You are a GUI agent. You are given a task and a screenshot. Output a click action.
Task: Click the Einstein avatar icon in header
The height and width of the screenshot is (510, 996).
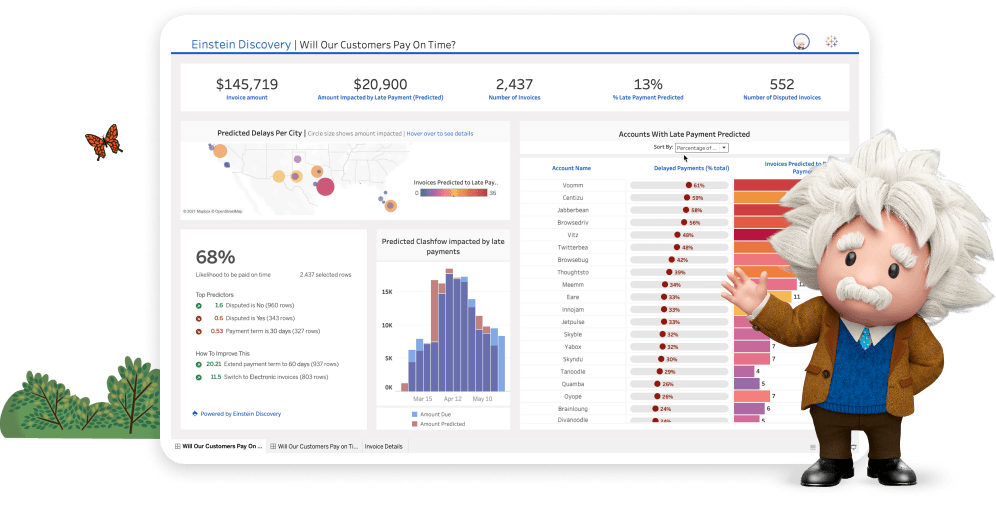coord(800,42)
